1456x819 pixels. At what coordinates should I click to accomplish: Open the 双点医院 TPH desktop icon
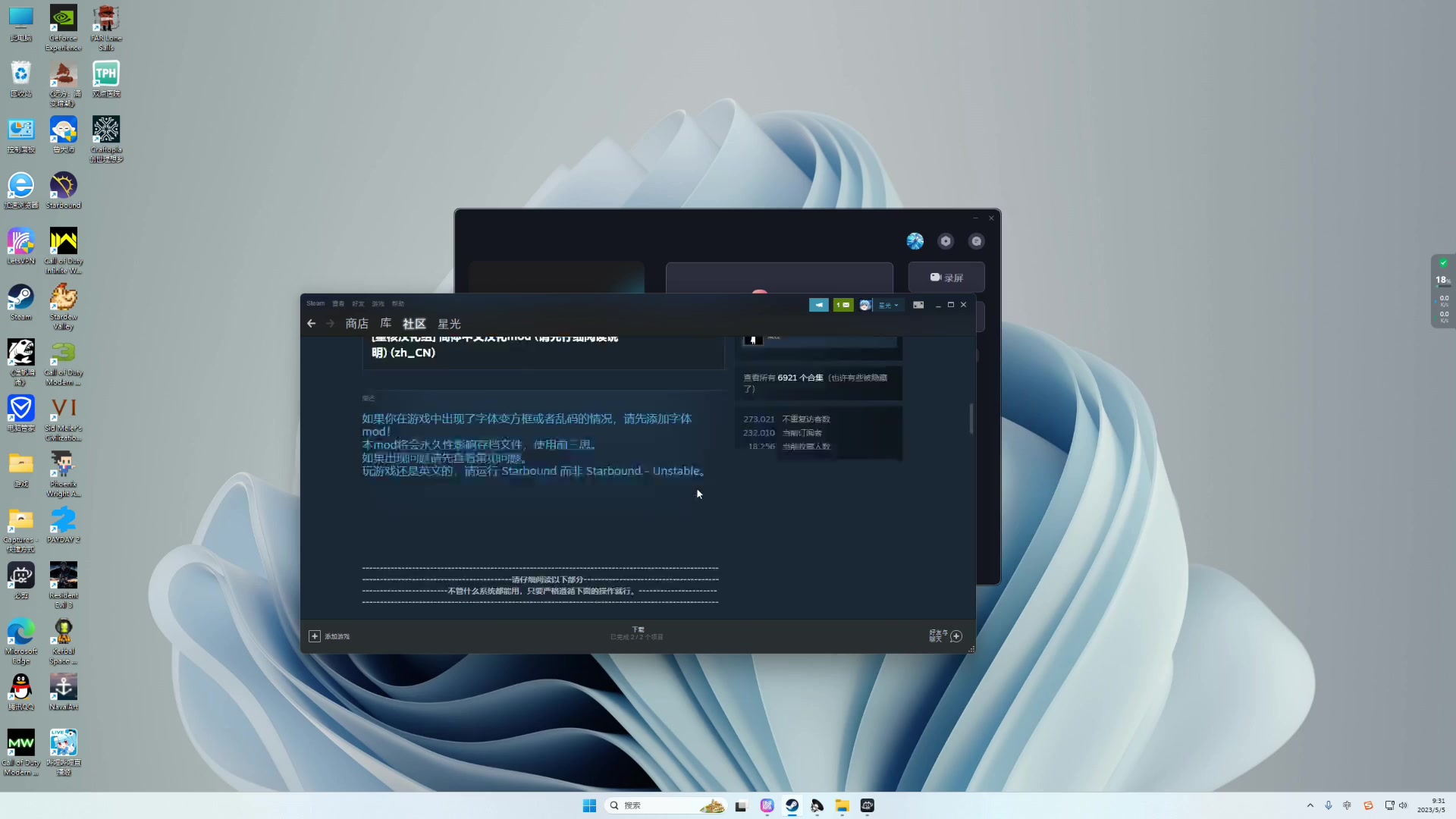coord(106,79)
